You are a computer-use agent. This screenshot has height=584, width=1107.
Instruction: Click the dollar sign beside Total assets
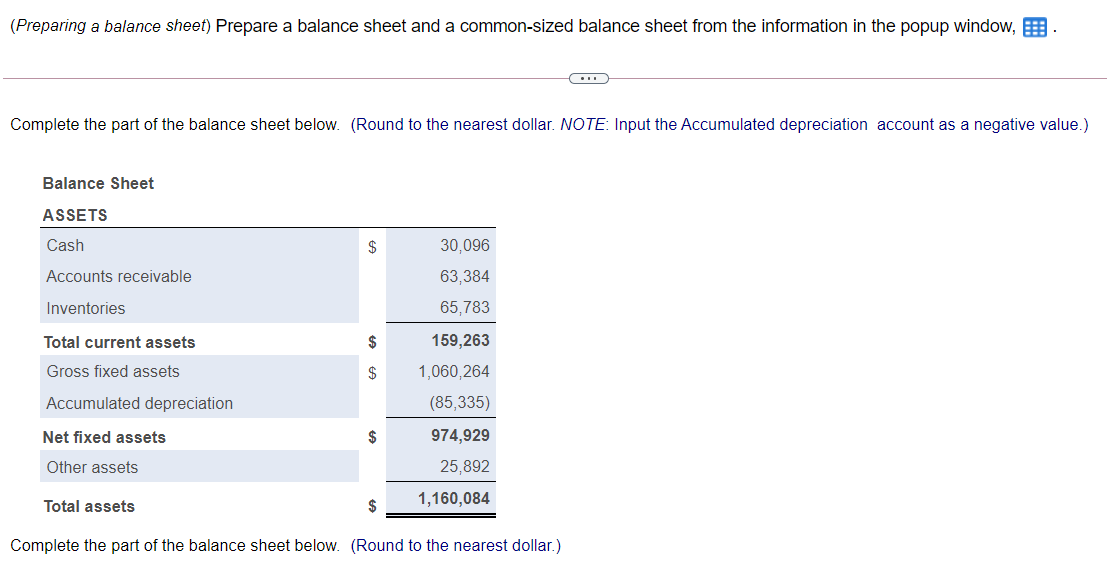click(x=372, y=505)
